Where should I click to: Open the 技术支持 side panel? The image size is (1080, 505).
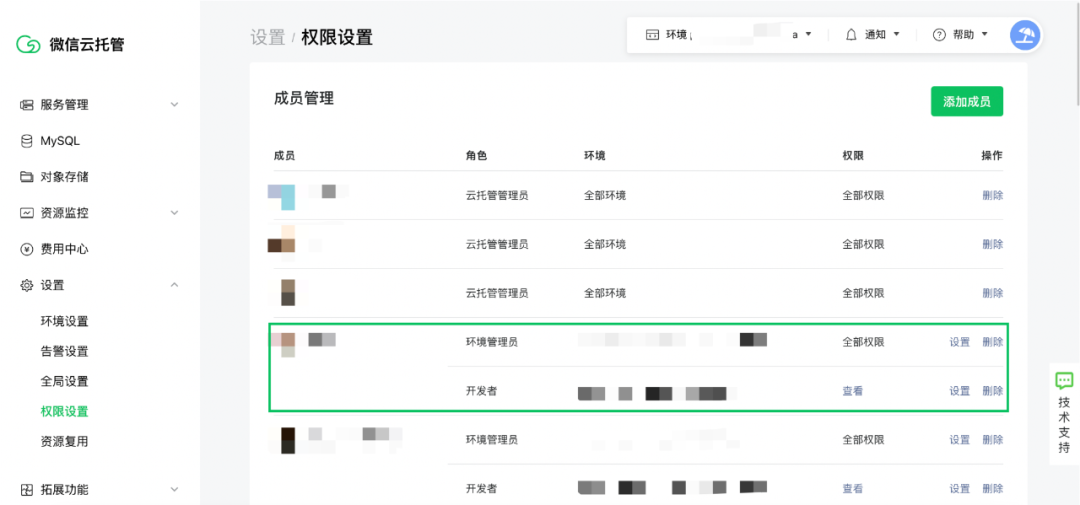click(1064, 413)
